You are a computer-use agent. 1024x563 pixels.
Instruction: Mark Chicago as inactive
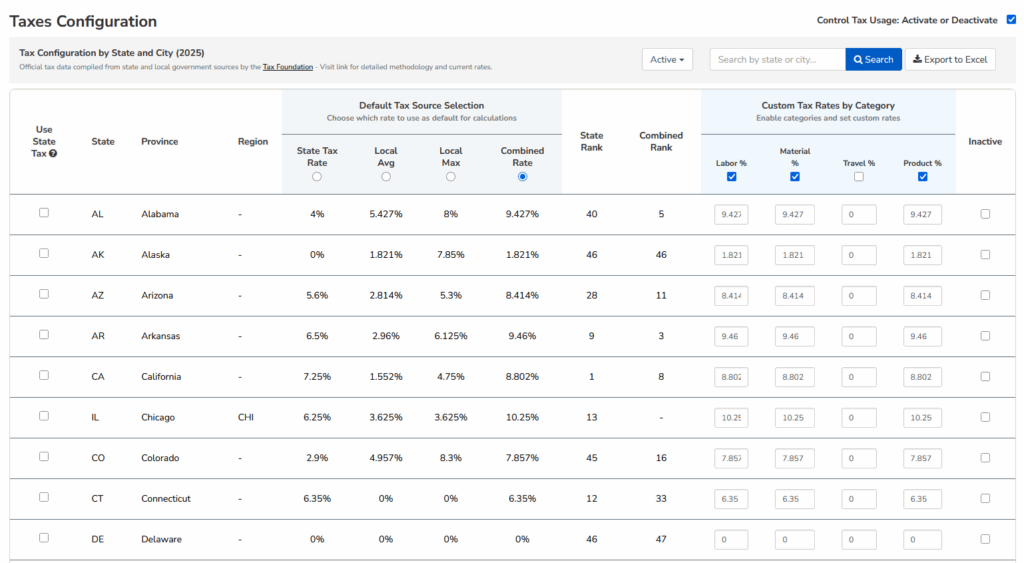985,417
